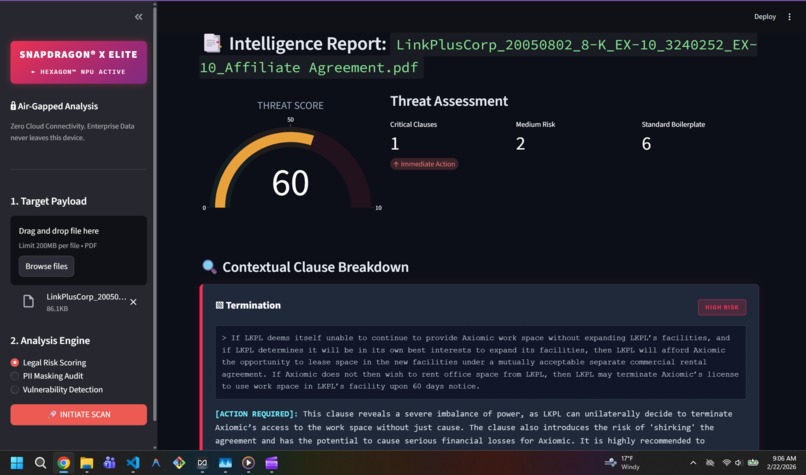Click the Termination clause icon
806x475 pixels.
click(x=219, y=305)
